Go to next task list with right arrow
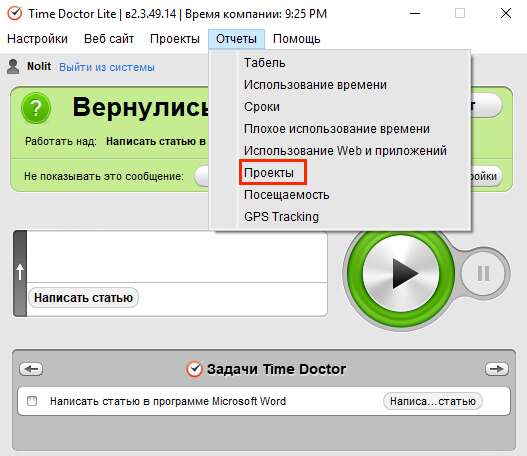 [x=497, y=369]
